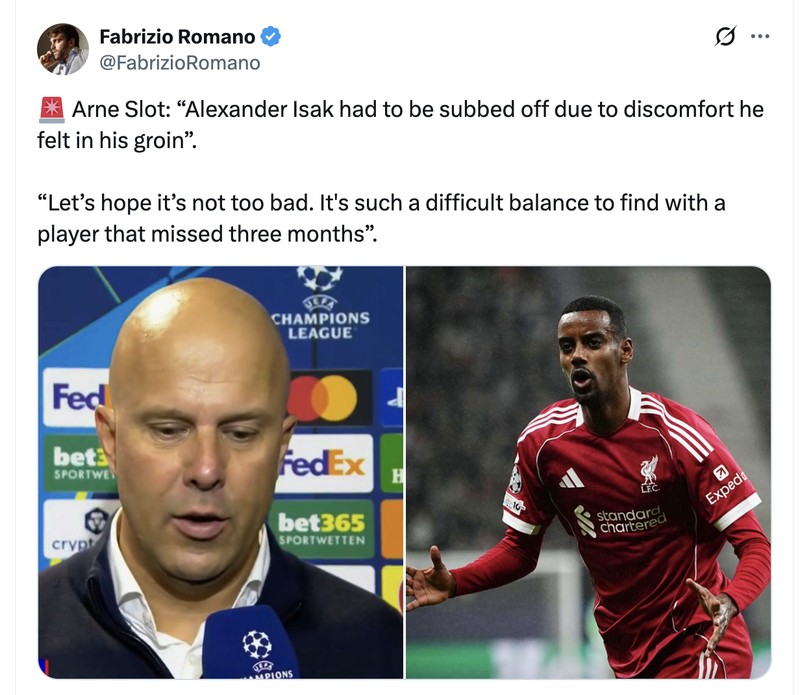
Task: Click the blue verified badge
Action: 271,37
